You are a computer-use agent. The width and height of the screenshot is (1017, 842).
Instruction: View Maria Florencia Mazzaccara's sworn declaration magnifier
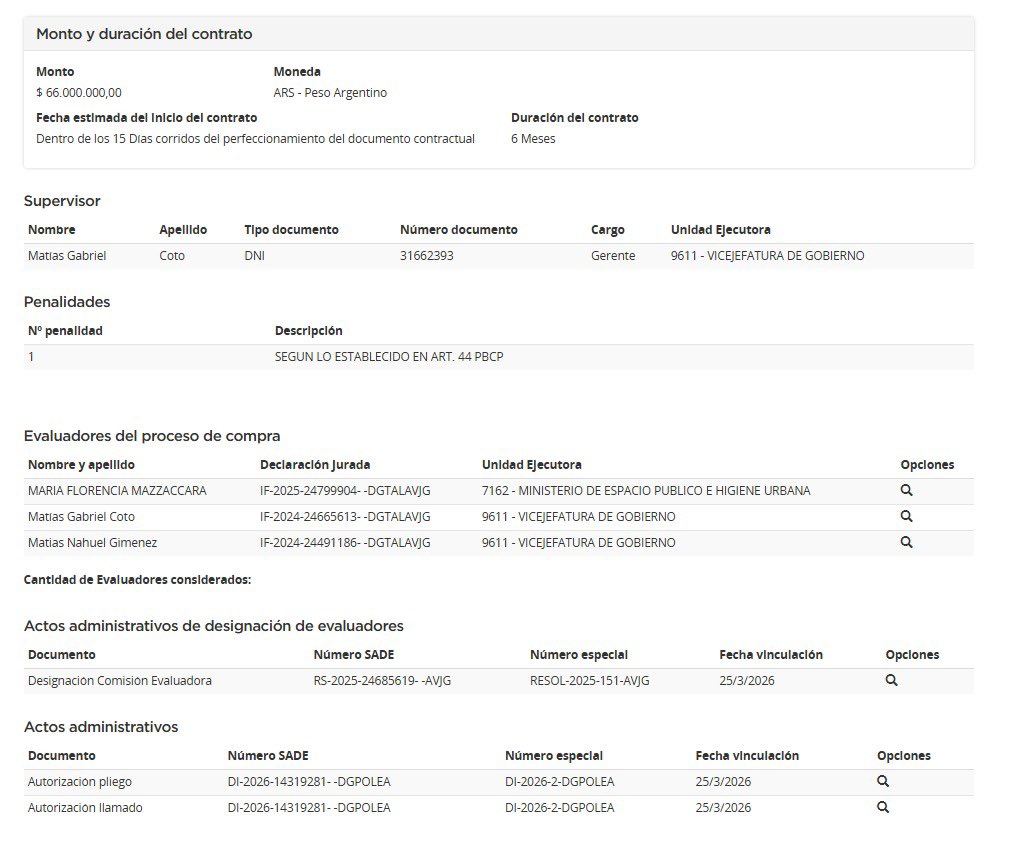(x=906, y=490)
